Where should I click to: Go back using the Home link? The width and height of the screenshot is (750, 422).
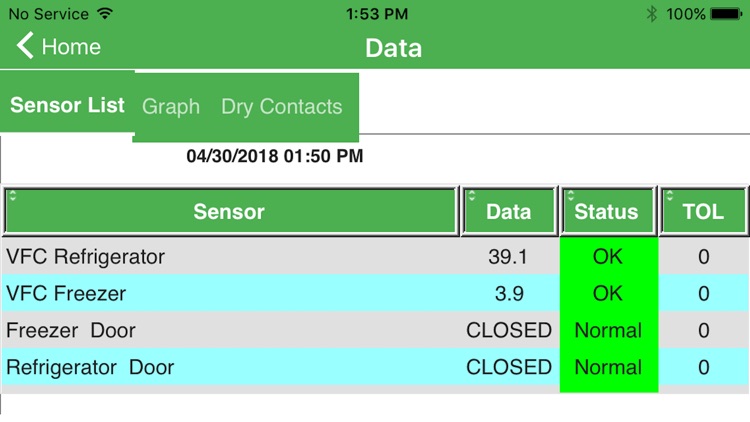tap(71, 47)
